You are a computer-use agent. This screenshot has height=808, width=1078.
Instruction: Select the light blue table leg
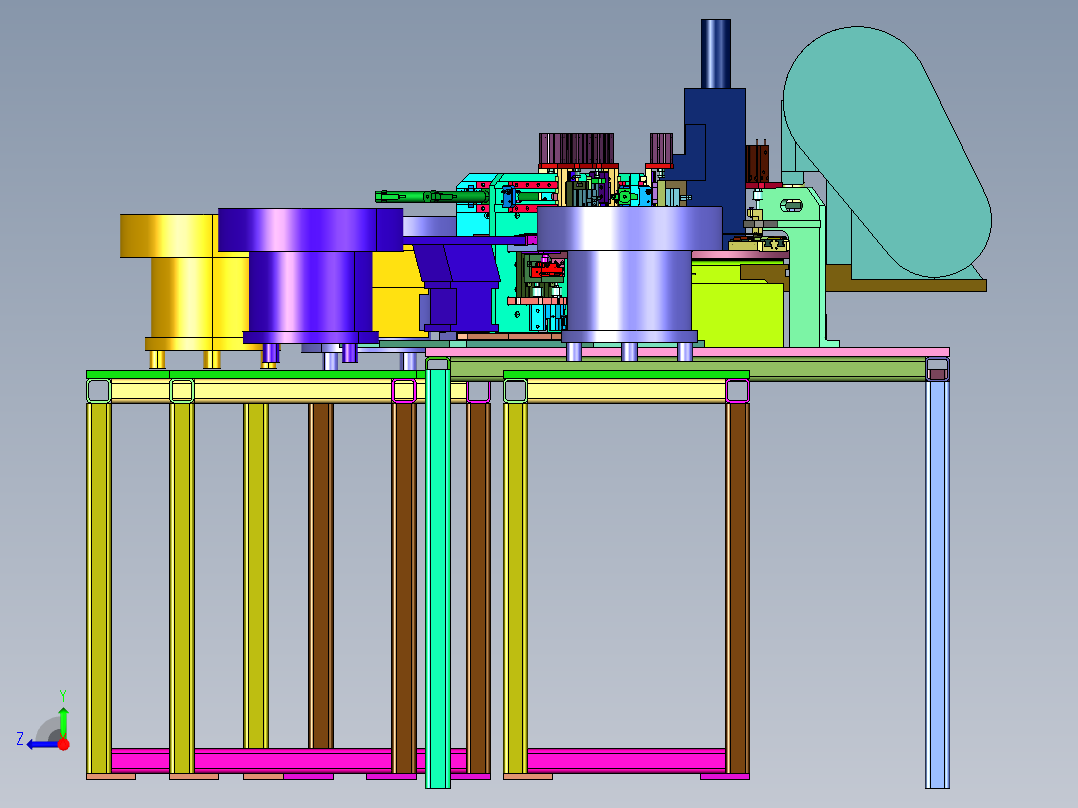[x=937, y=585]
